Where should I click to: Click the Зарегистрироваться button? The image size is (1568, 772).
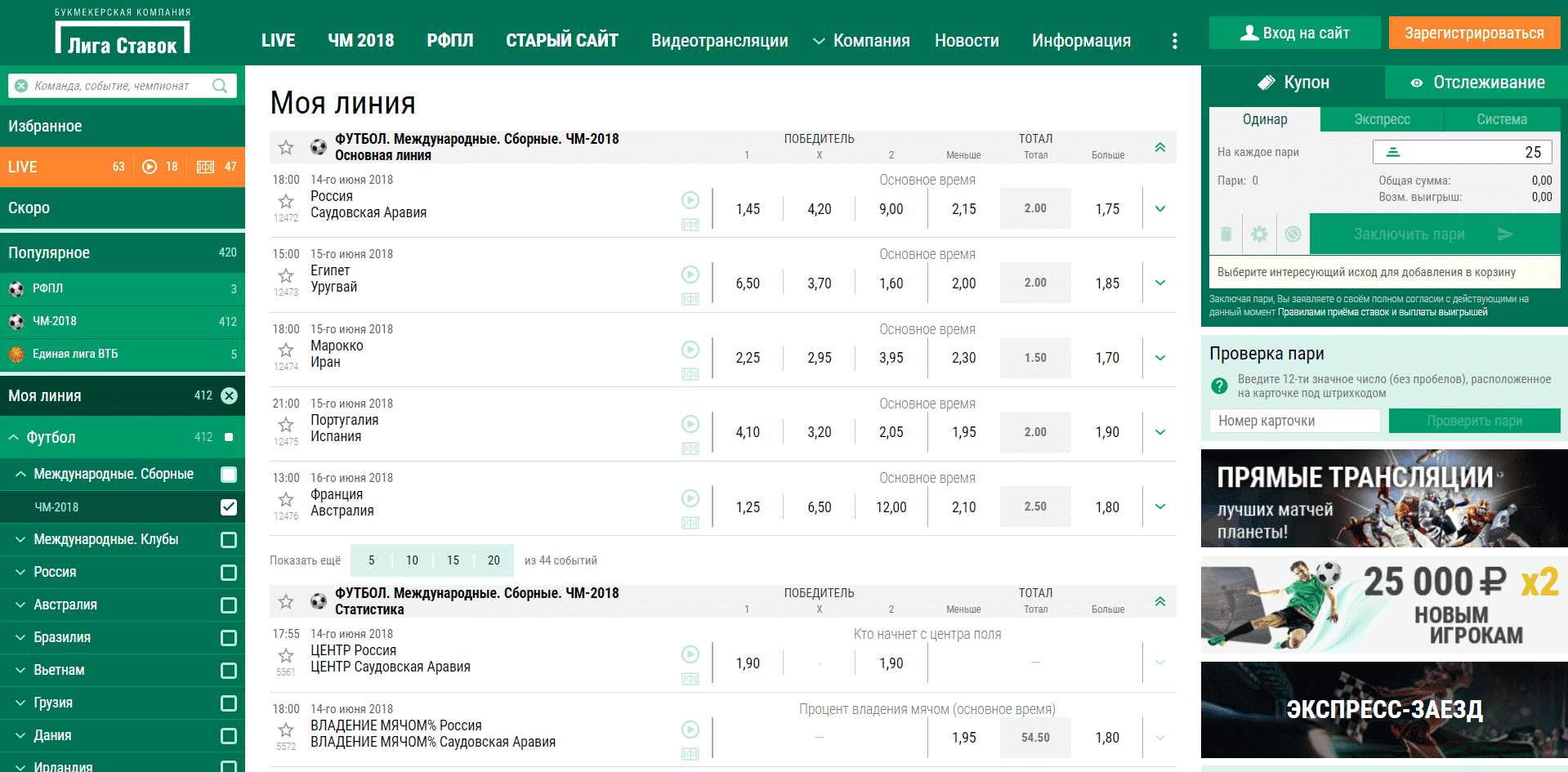[x=1474, y=33]
